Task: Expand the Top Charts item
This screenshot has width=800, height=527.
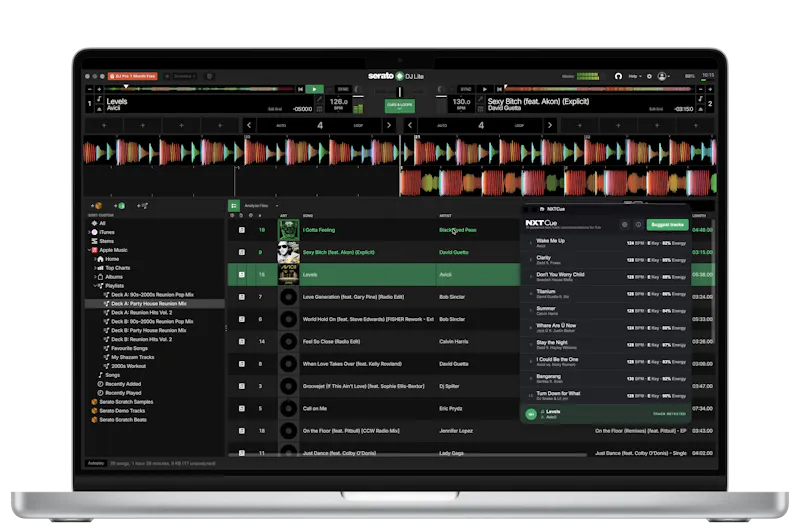Action: 95,268
